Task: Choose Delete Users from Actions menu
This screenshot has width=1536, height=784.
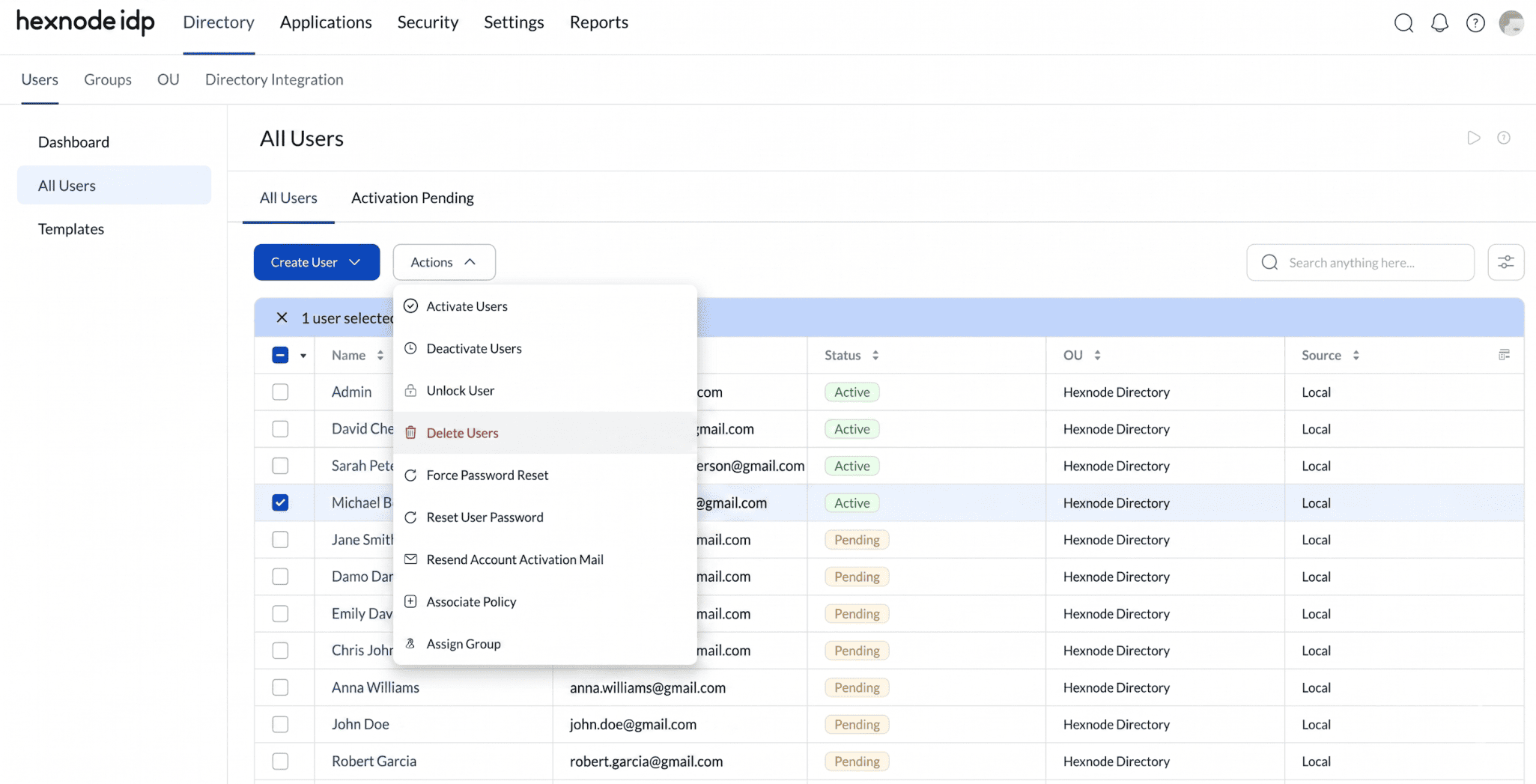Action: coord(544,433)
